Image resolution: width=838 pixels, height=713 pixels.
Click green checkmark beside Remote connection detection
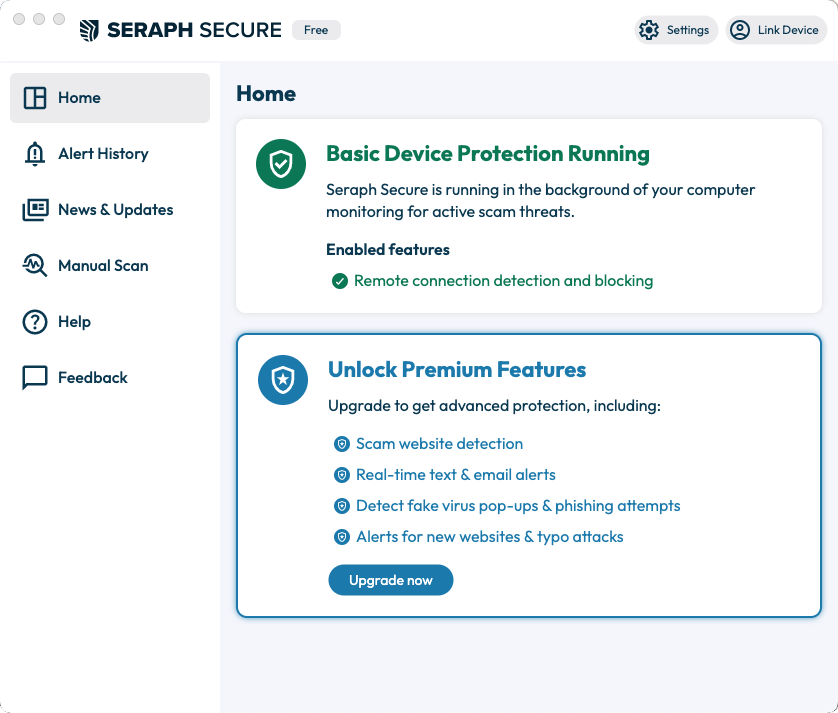340,281
